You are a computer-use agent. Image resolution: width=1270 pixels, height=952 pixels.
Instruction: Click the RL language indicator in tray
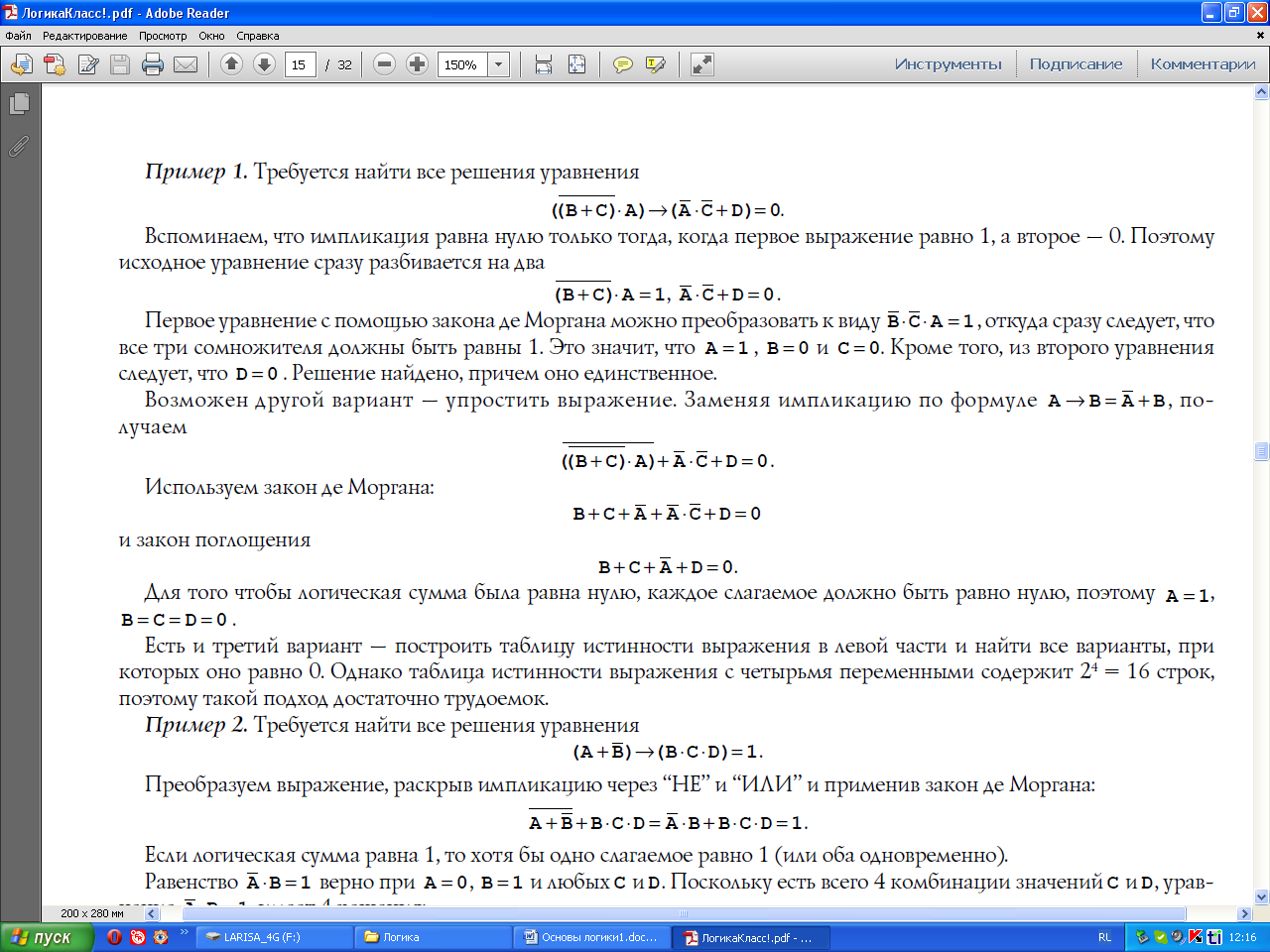[x=1105, y=937]
